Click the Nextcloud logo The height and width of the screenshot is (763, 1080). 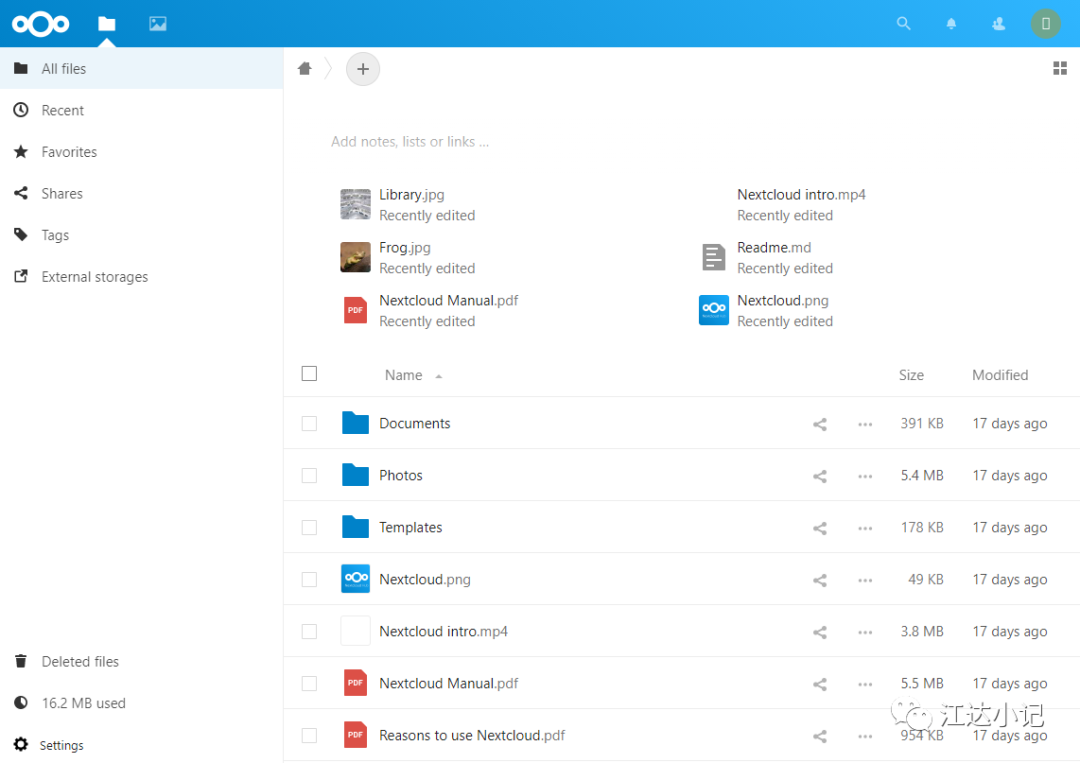point(41,24)
